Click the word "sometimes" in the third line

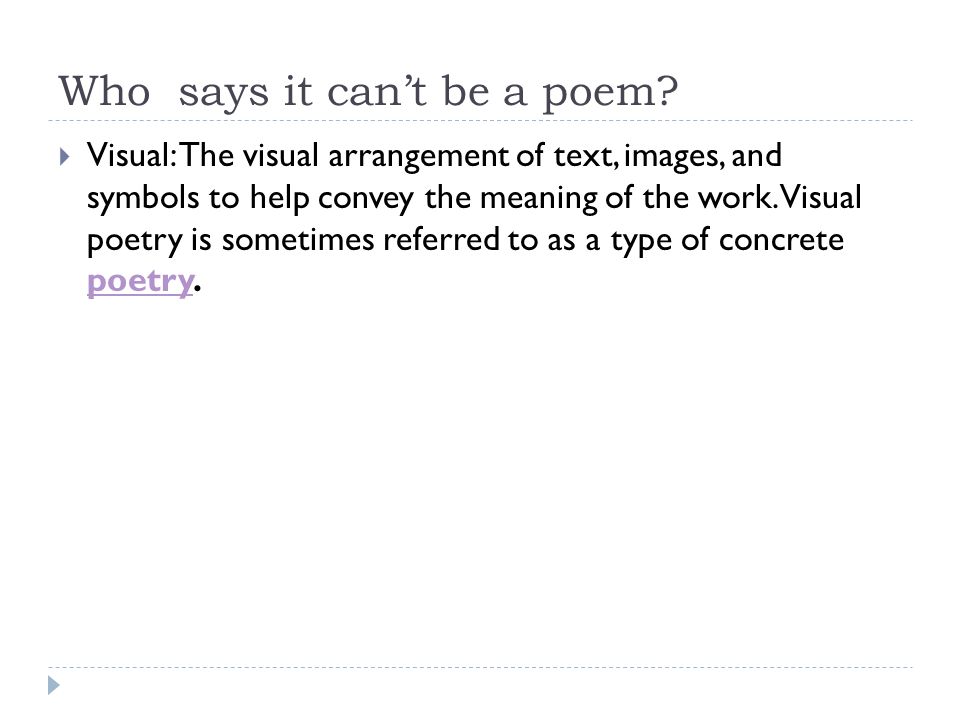pyautogui.click(x=298, y=240)
